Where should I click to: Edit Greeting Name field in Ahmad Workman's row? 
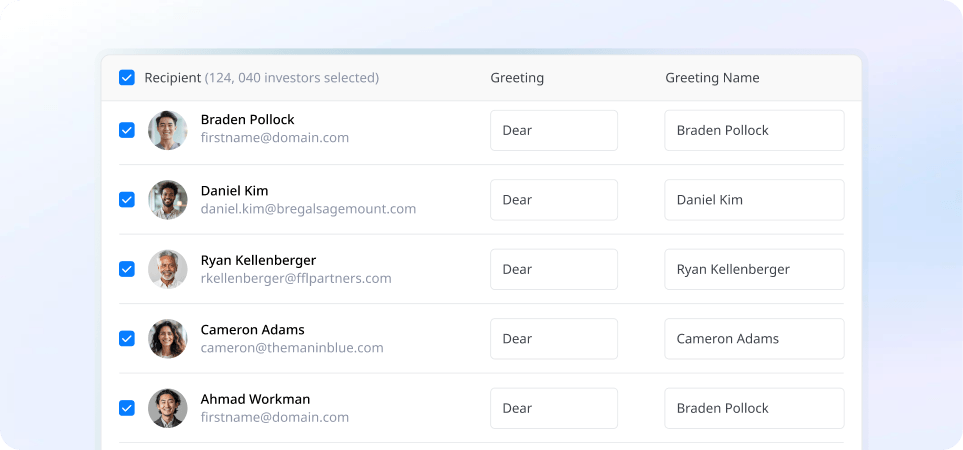(x=754, y=408)
